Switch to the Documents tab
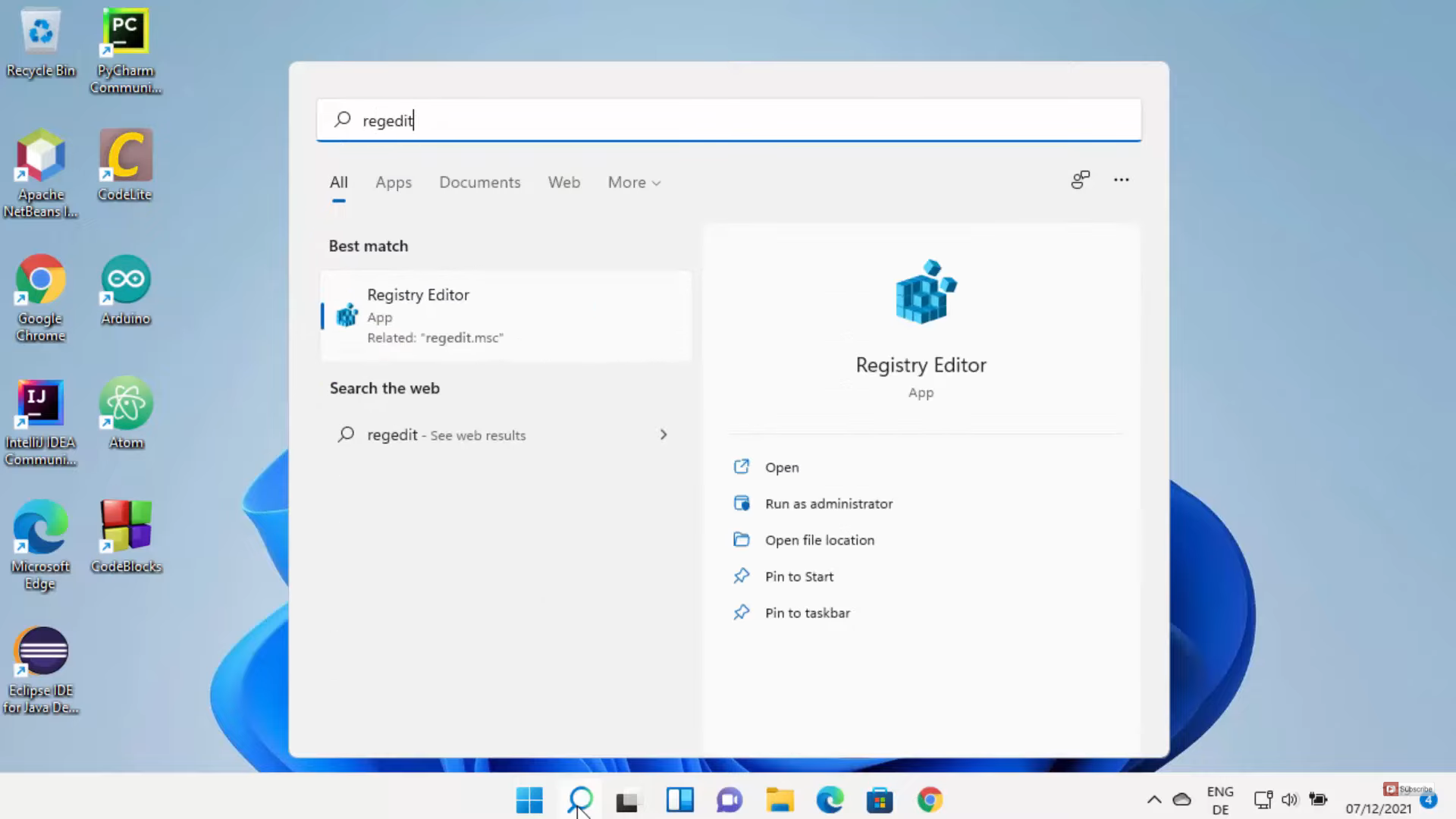1456x819 pixels. 479,183
